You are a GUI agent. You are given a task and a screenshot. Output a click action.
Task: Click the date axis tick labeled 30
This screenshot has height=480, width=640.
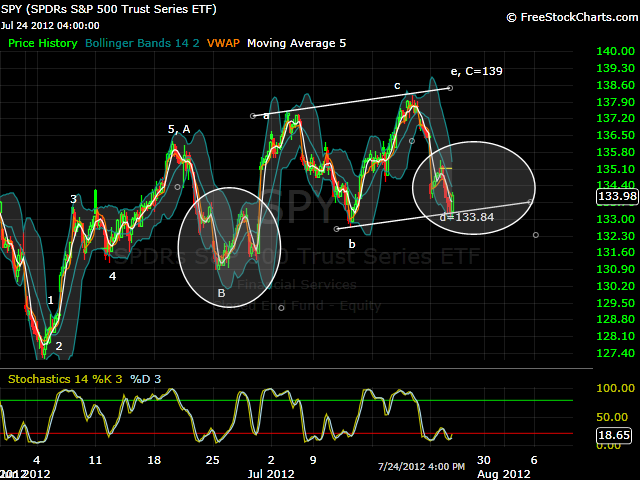point(484,460)
